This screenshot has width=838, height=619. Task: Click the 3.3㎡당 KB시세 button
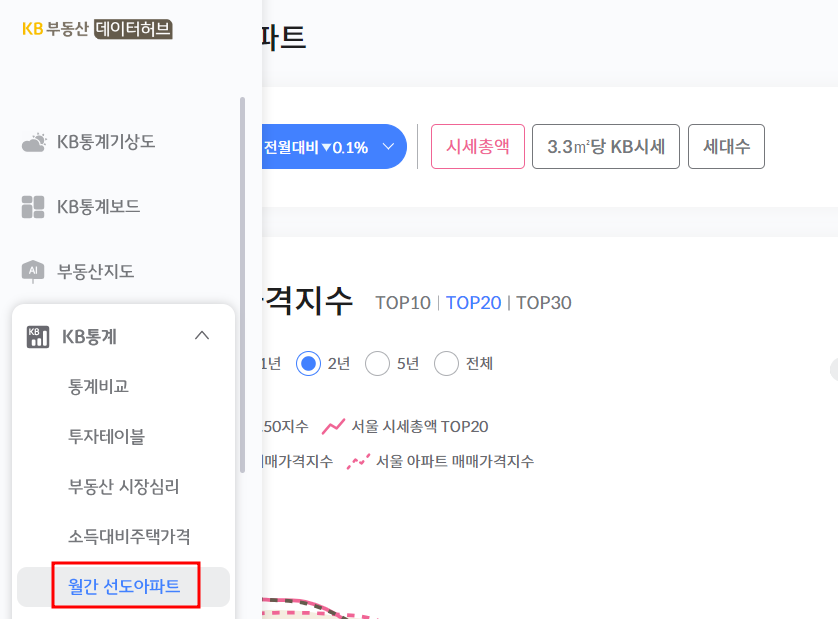pyautogui.click(x=605, y=146)
